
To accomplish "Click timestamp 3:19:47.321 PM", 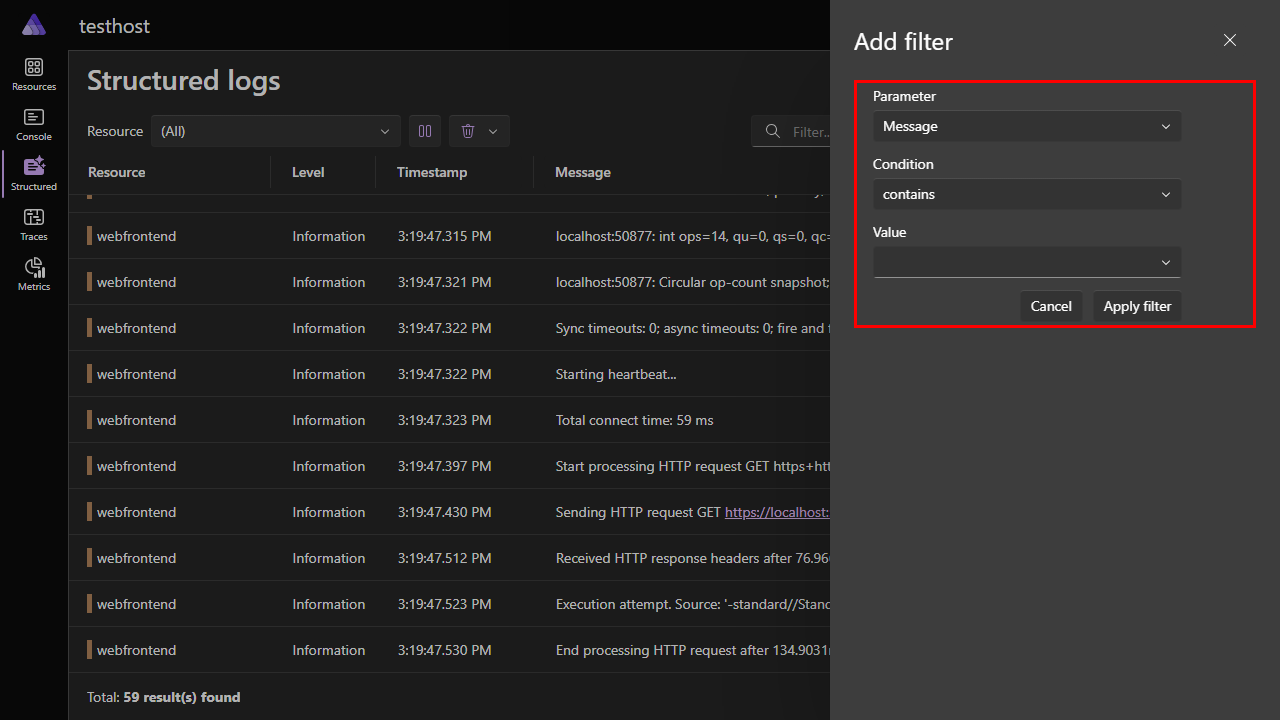I will click(444, 282).
